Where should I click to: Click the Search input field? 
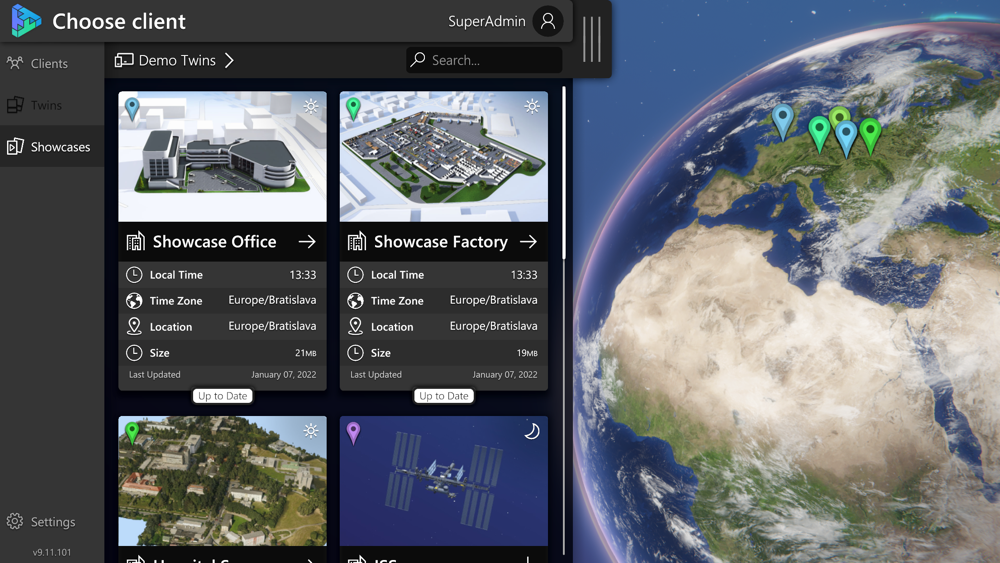484,60
